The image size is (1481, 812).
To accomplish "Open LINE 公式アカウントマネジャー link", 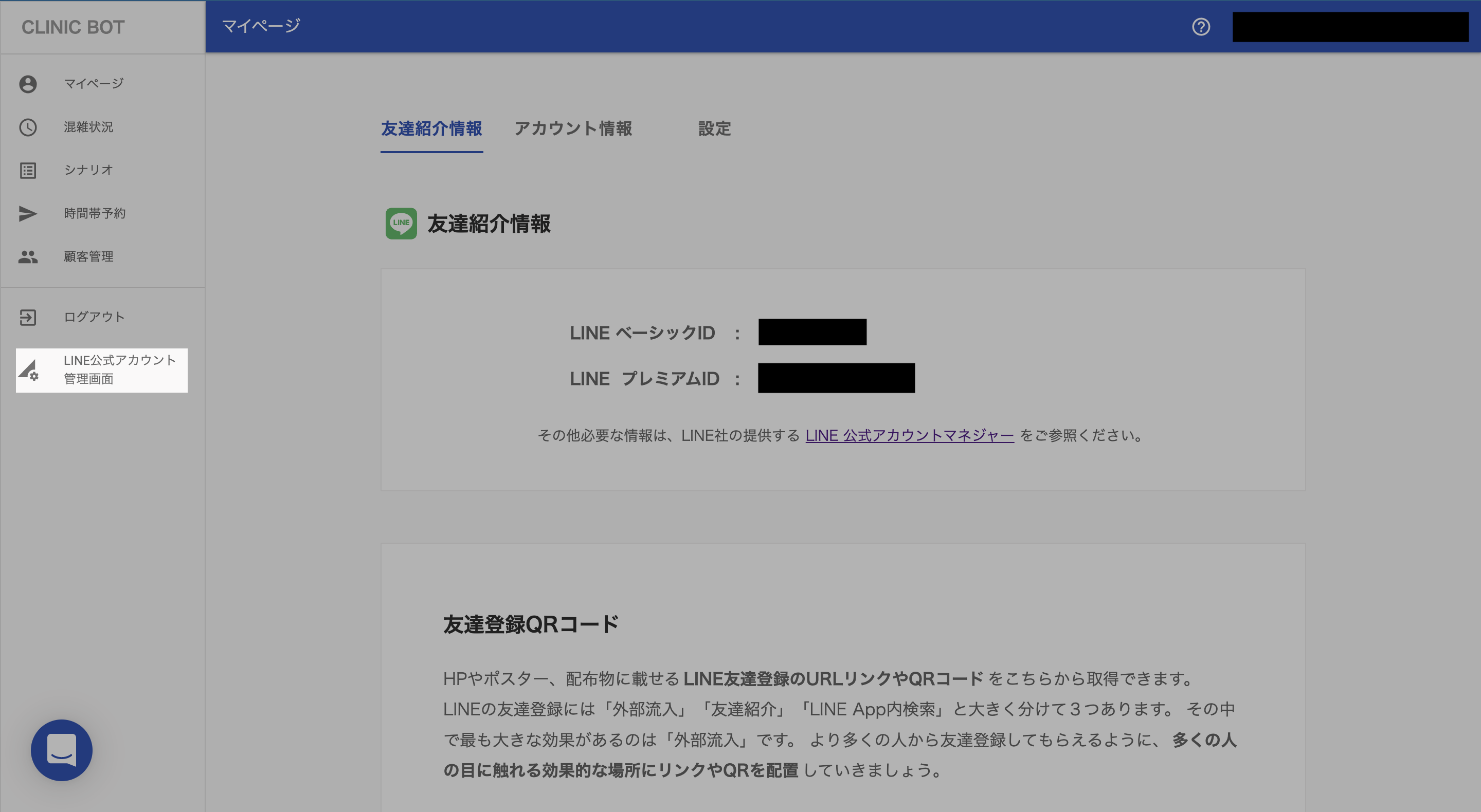I will (x=909, y=436).
